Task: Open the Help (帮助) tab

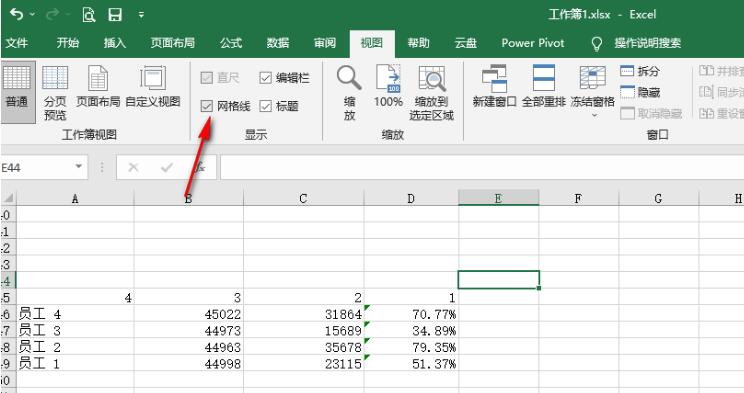Action: [418, 43]
